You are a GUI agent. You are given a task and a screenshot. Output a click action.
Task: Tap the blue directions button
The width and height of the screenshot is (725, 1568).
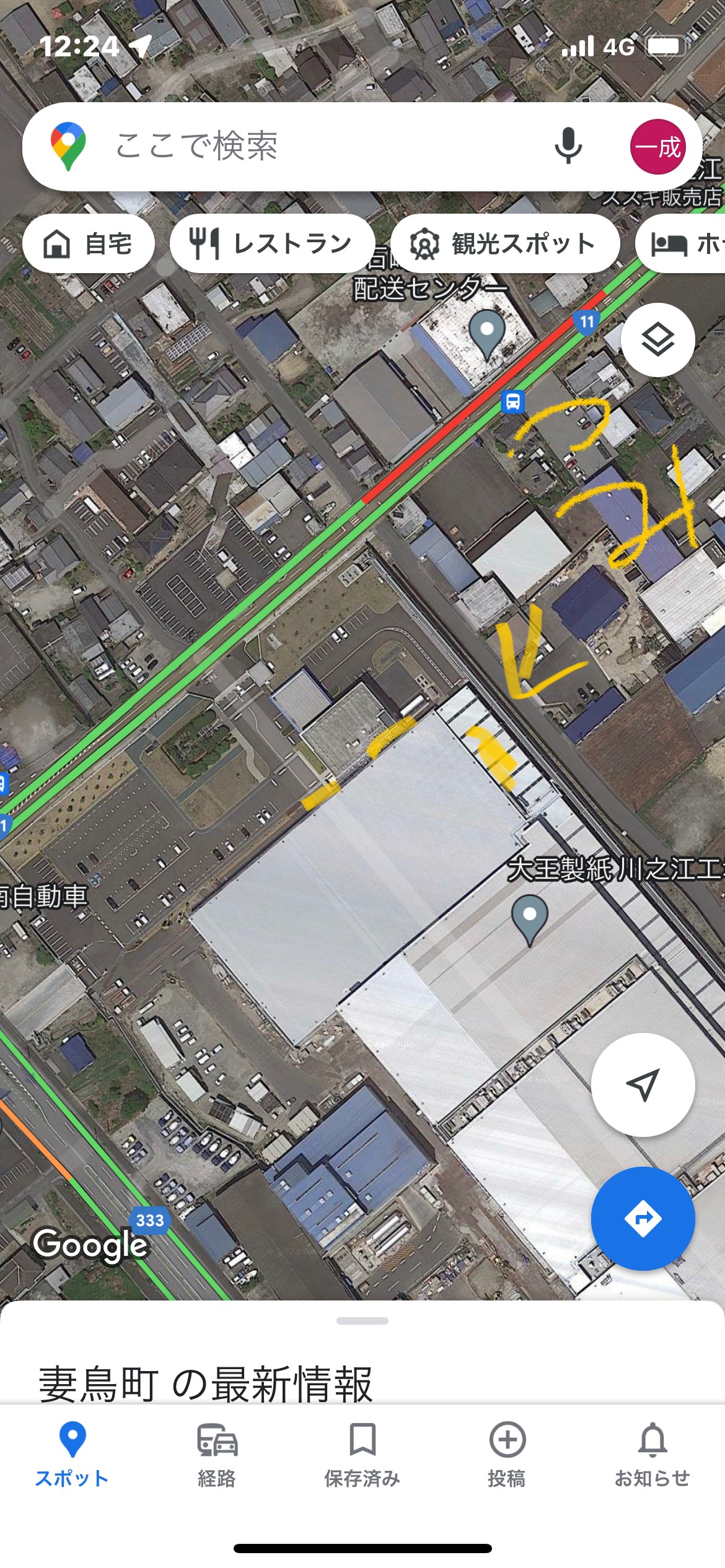point(643,1218)
